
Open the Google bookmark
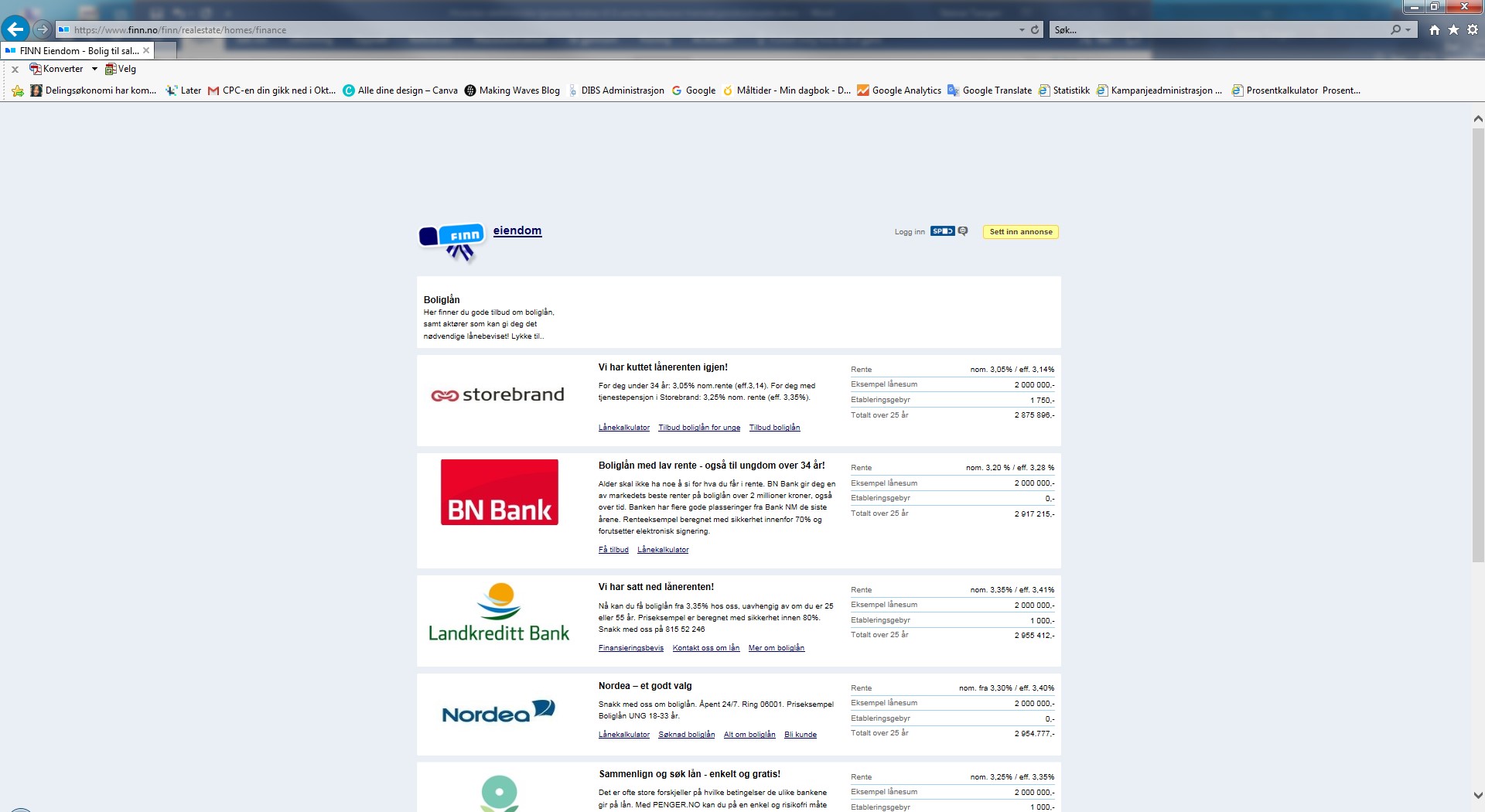693,90
